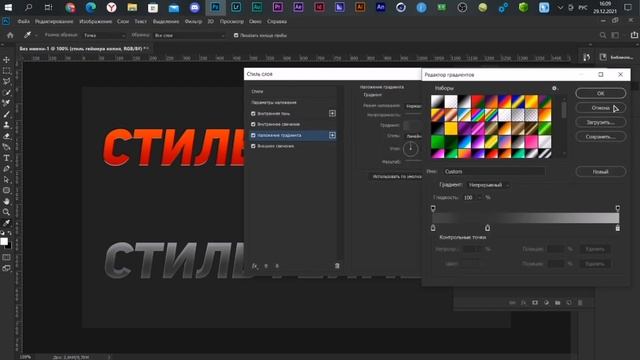
Task: Open gradient style Линейн dropdown
Action: [x=413, y=136]
